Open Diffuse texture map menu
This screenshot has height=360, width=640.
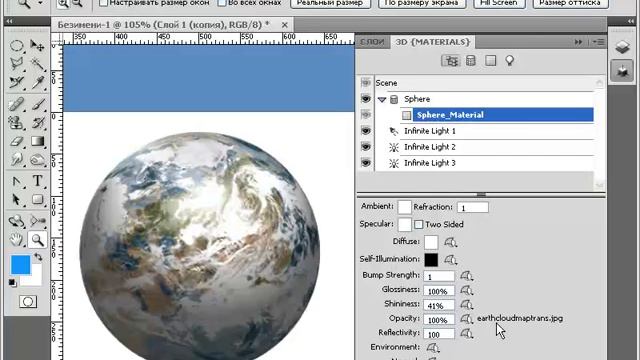coord(450,242)
